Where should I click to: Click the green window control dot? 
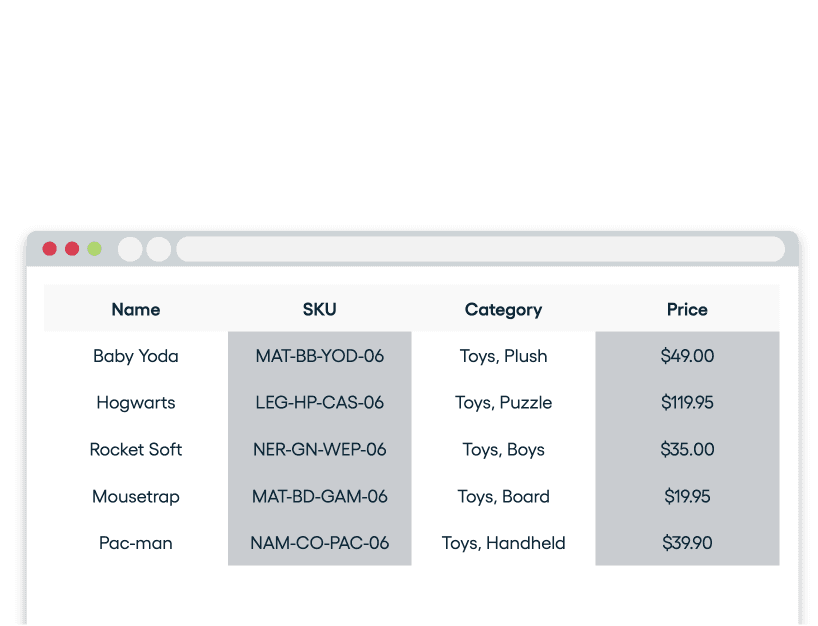click(x=94, y=249)
